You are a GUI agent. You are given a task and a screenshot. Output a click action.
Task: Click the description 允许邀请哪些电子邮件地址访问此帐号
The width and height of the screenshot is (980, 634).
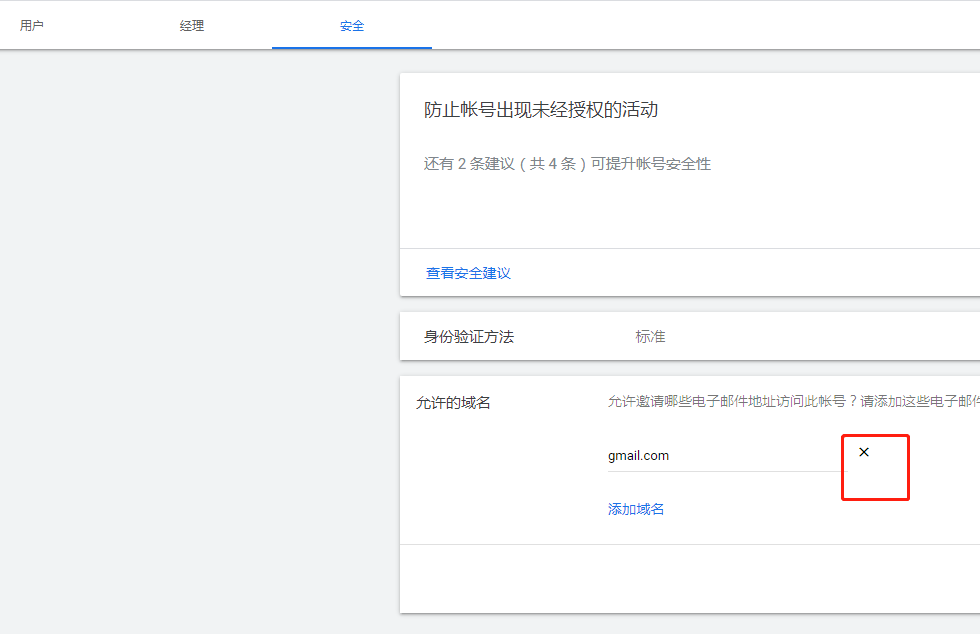726,401
